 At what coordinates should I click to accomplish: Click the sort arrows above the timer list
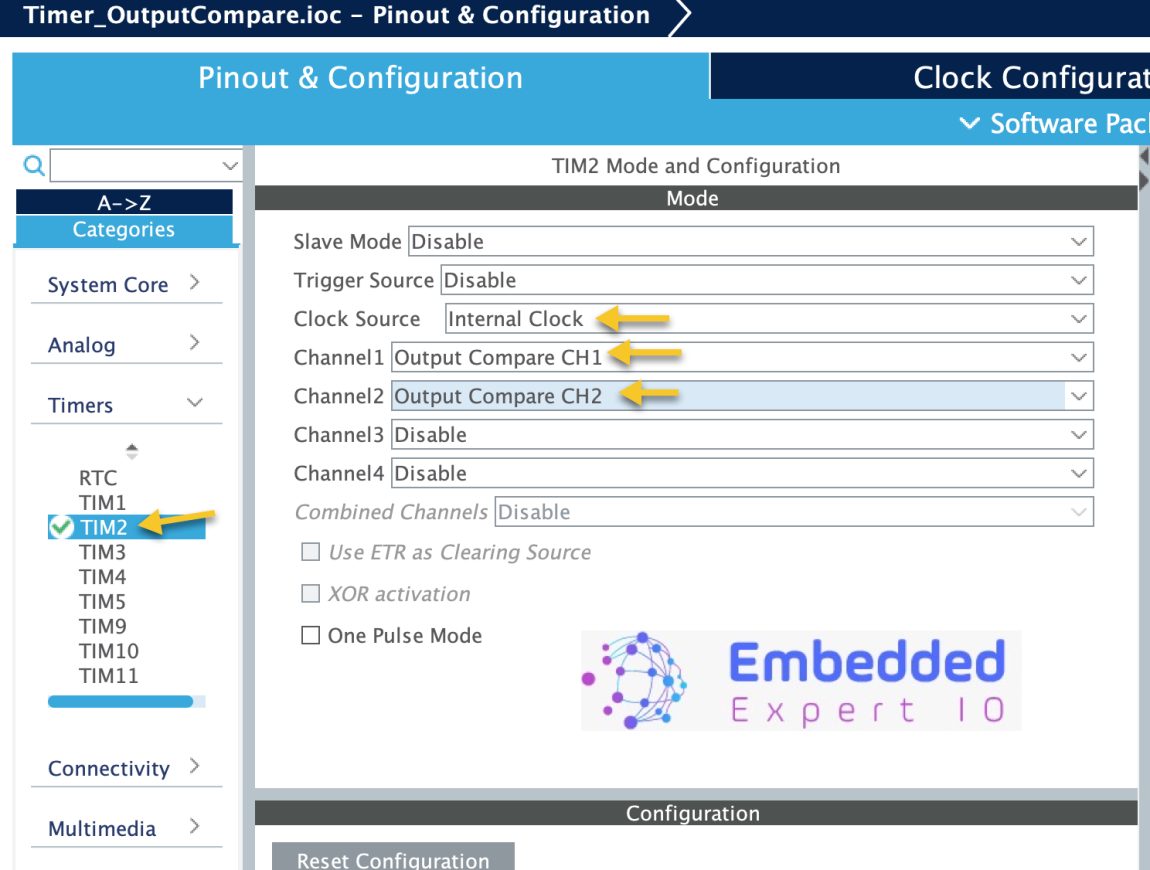[x=130, y=451]
